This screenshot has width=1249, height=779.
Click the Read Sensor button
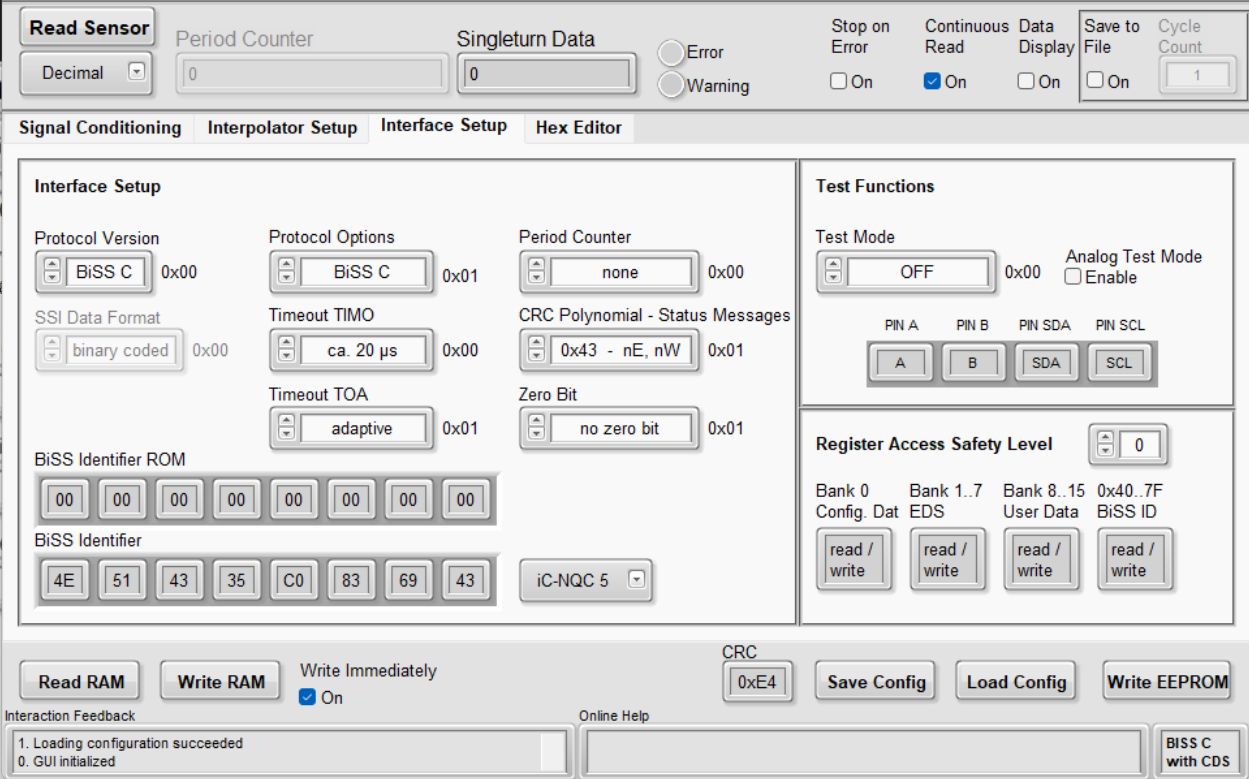coord(89,28)
